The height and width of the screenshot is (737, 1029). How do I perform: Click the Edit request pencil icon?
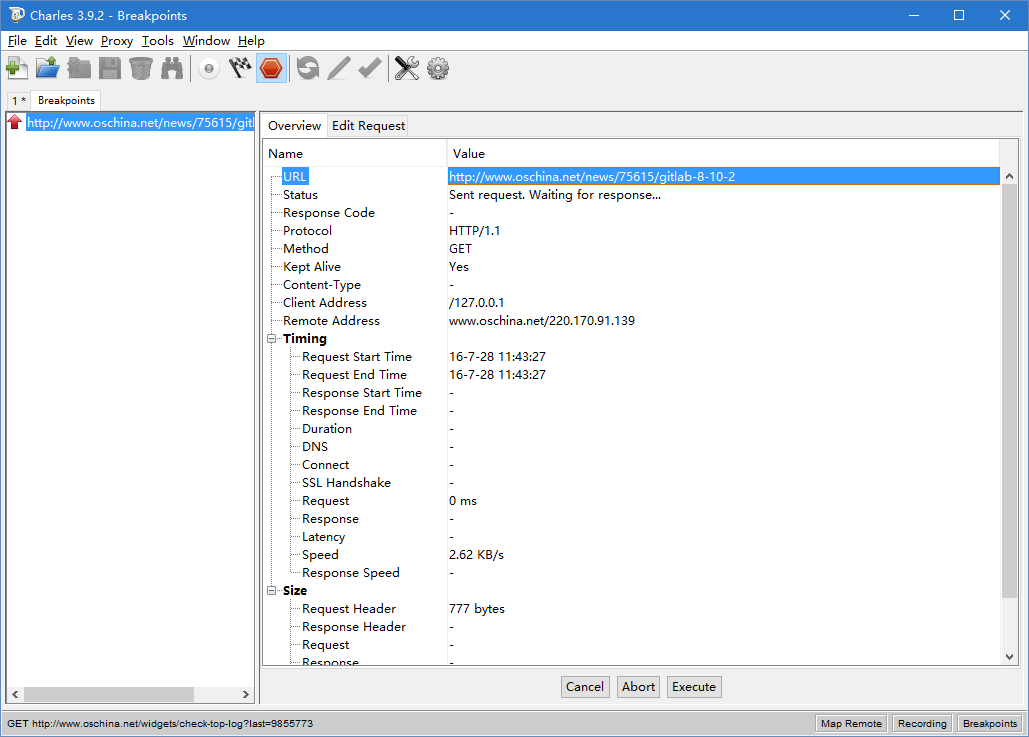coord(339,68)
